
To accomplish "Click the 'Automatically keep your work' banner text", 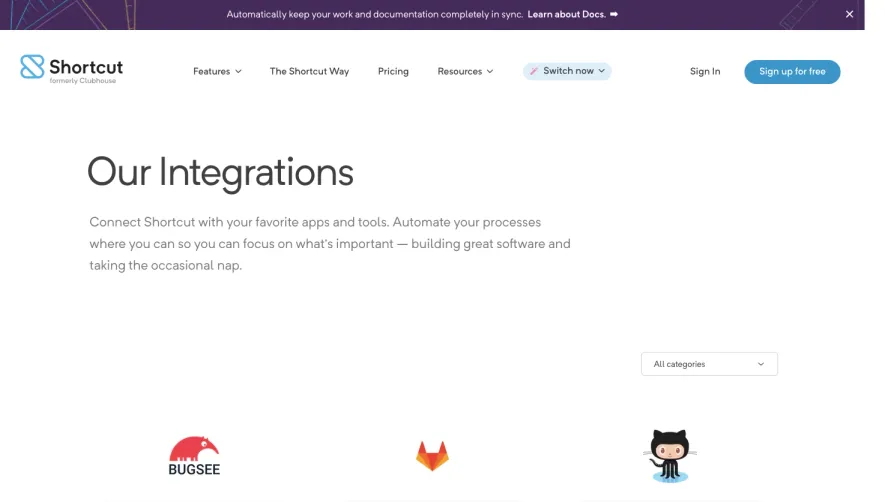I will [x=375, y=14].
